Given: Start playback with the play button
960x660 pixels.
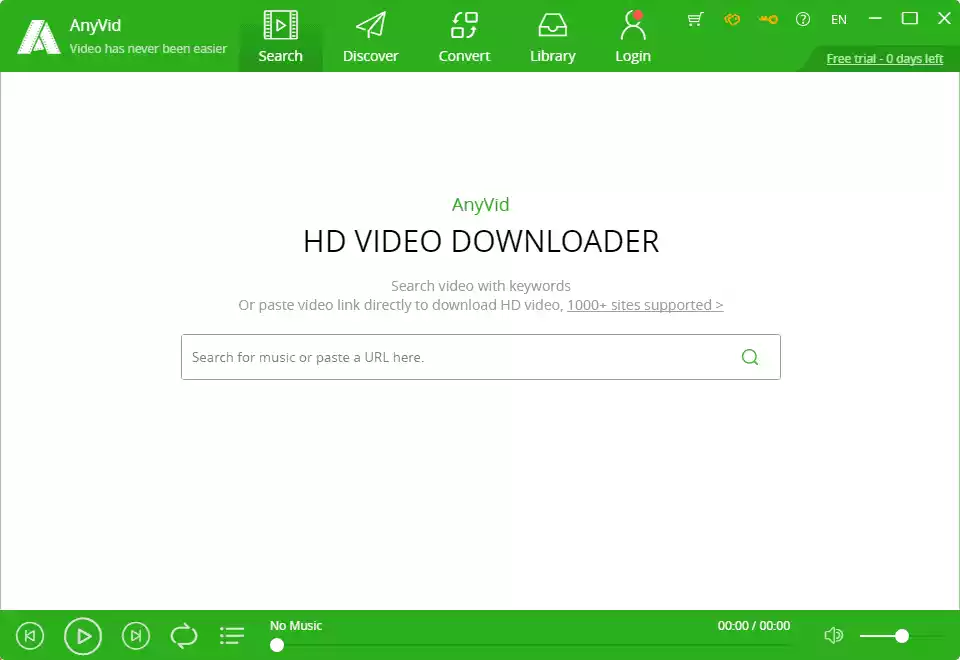Looking at the screenshot, I should (x=83, y=636).
